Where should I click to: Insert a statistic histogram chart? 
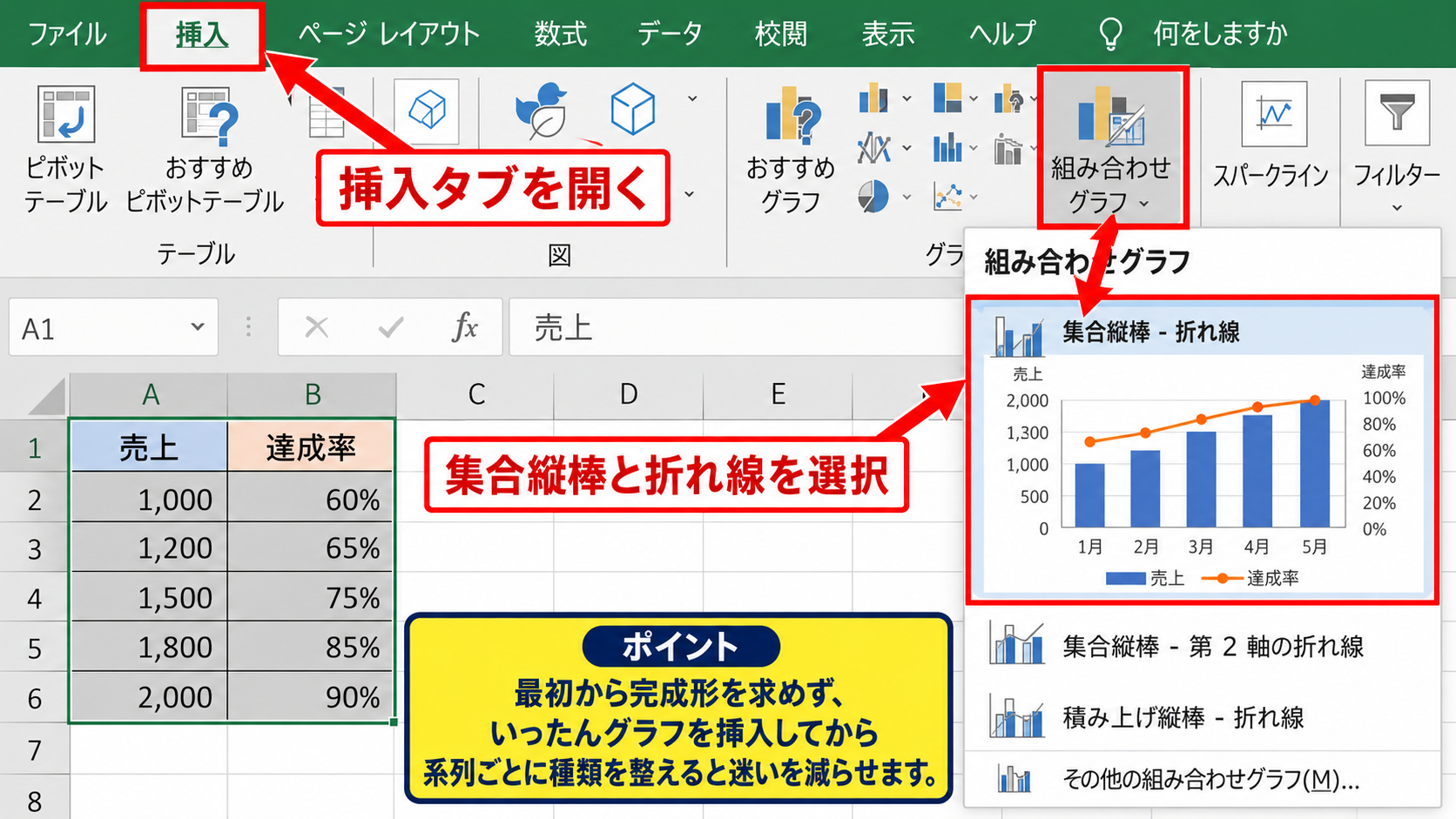coord(947,148)
